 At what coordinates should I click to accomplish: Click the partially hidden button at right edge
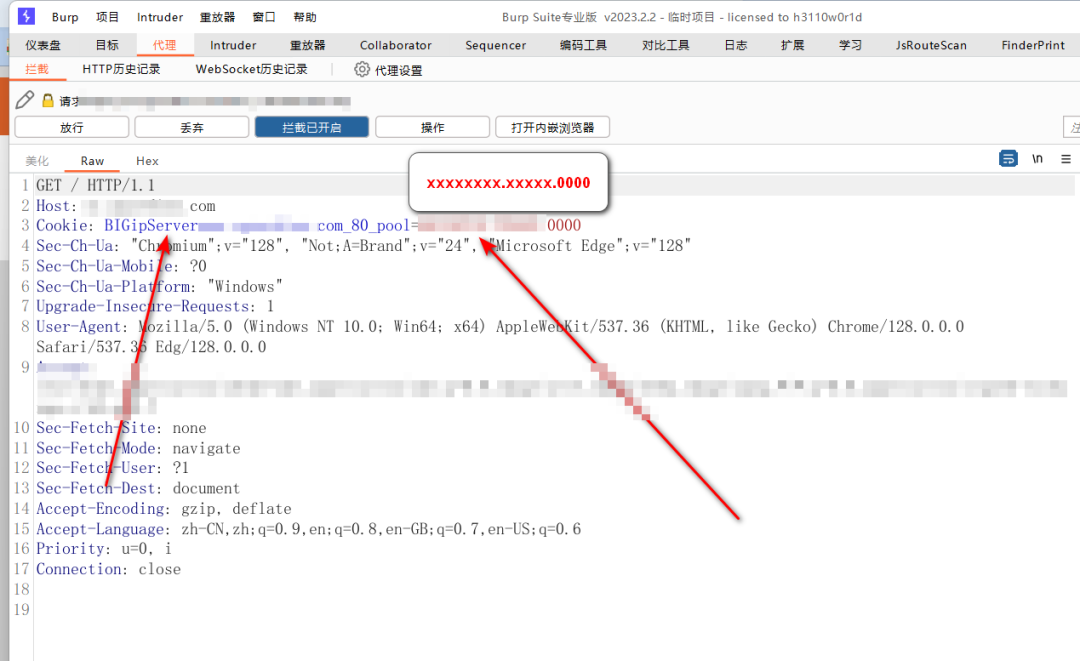point(1072,127)
